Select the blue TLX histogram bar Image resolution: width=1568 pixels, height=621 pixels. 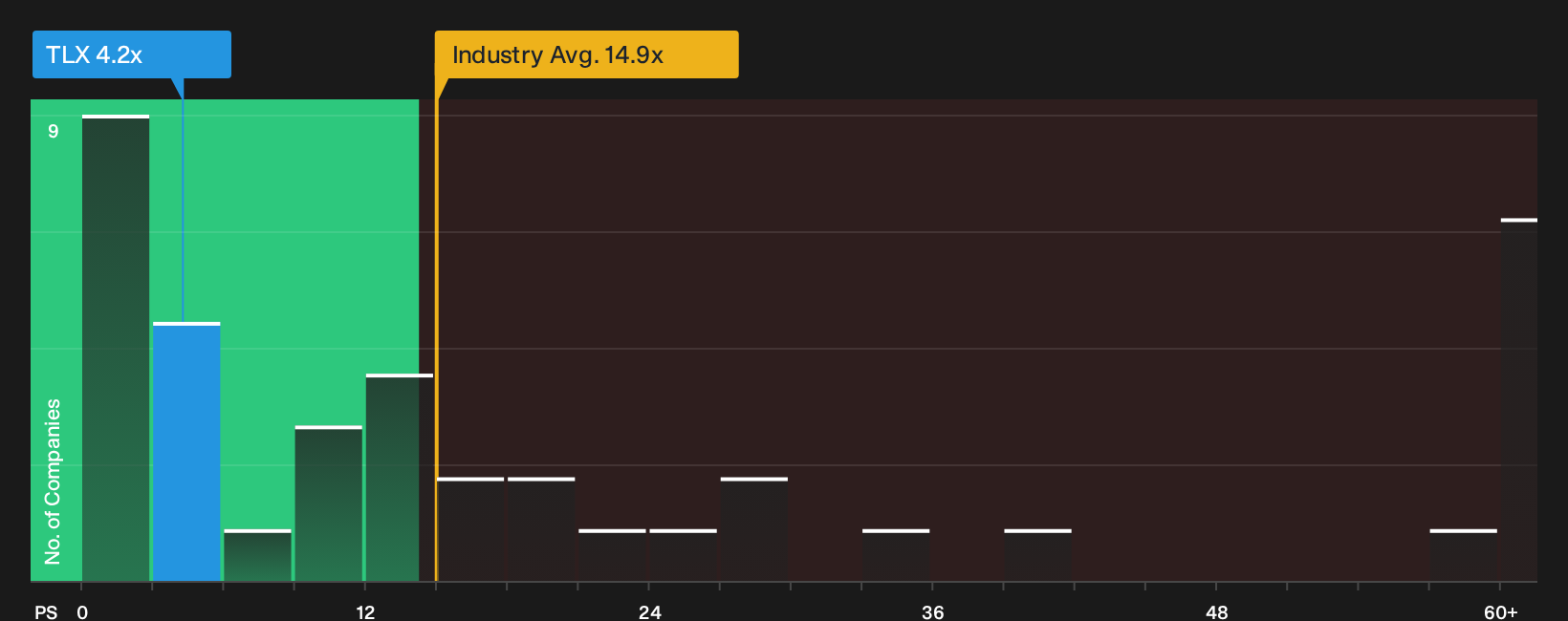click(186, 452)
